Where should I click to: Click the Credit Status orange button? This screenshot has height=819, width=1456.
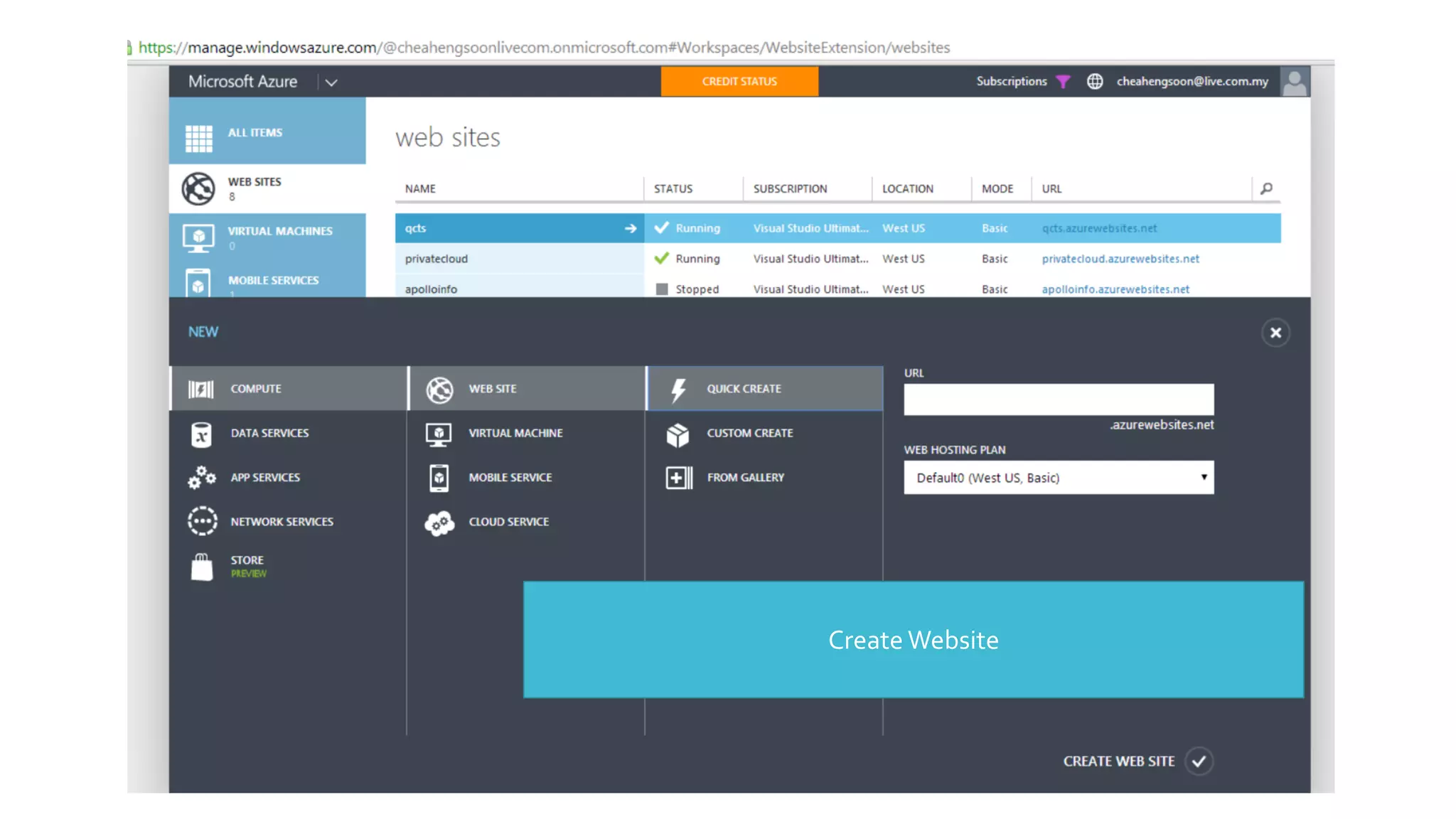pyautogui.click(x=739, y=81)
